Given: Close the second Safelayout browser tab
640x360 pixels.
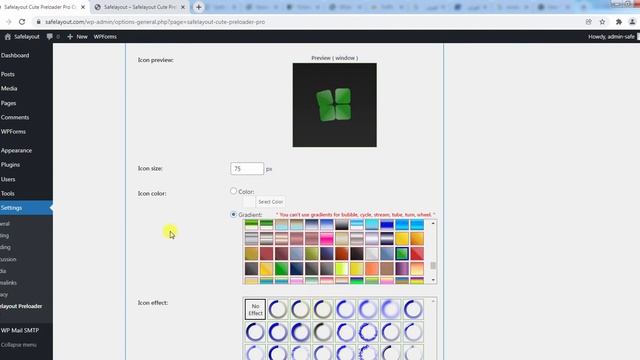Looking at the screenshot, I should (183, 7).
